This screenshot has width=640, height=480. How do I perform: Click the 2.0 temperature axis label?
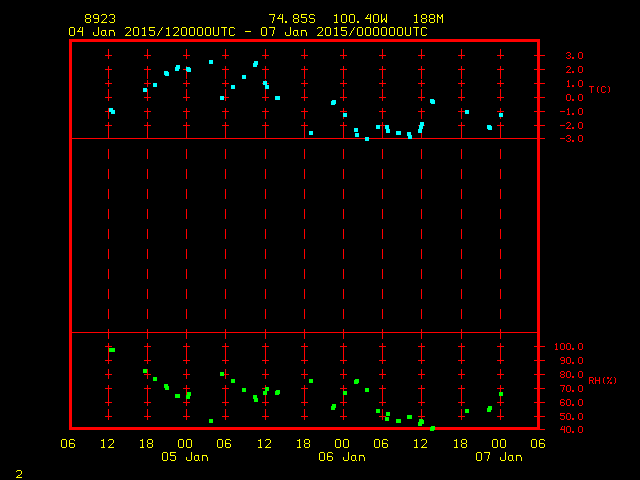(574, 70)
